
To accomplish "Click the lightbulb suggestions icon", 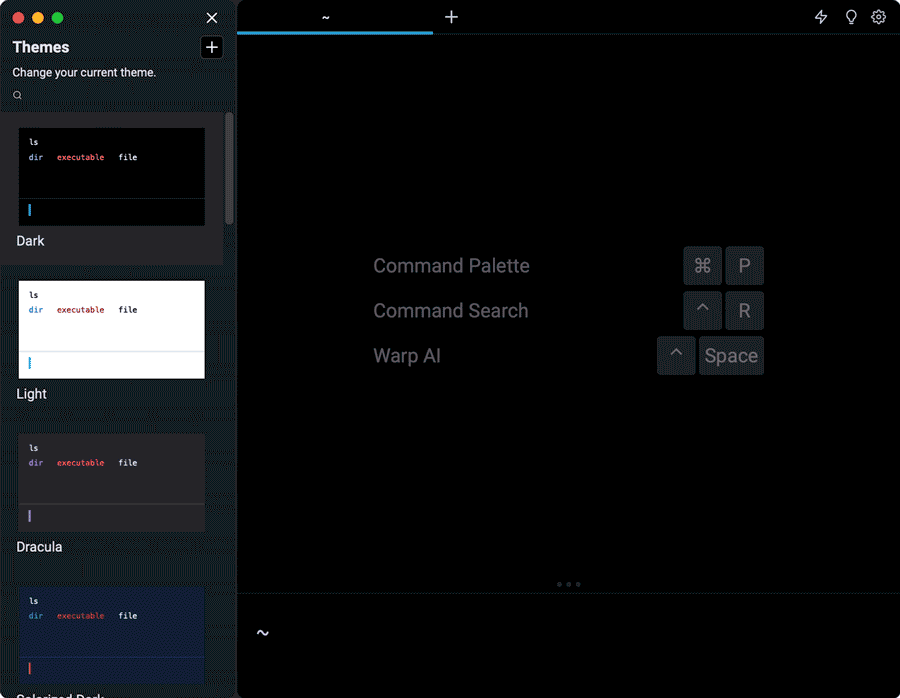I will point(851,17).
